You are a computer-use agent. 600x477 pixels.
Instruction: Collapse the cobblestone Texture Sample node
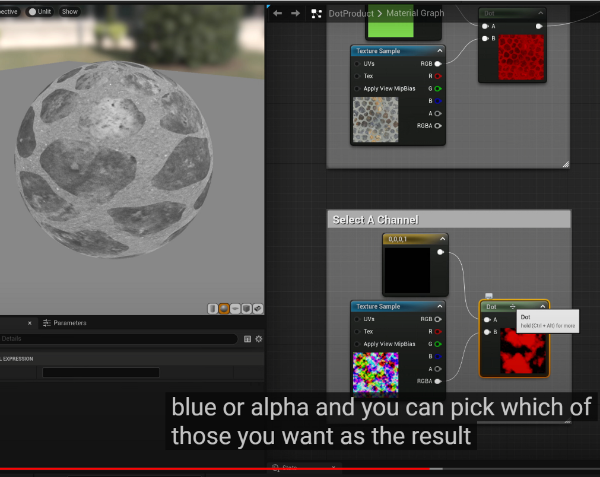coord(440,50)
